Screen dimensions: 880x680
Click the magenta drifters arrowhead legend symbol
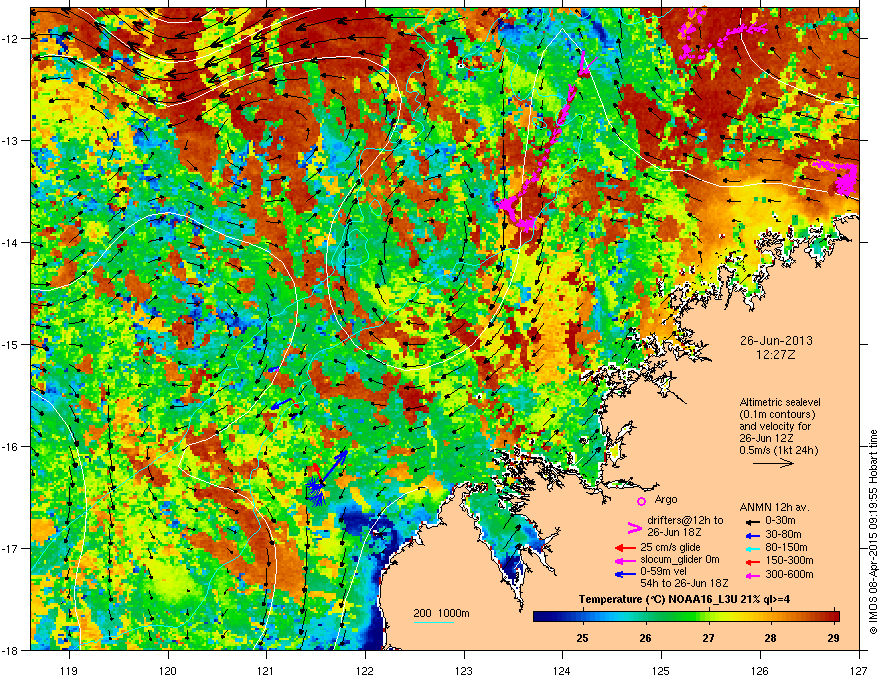(634, 527)
